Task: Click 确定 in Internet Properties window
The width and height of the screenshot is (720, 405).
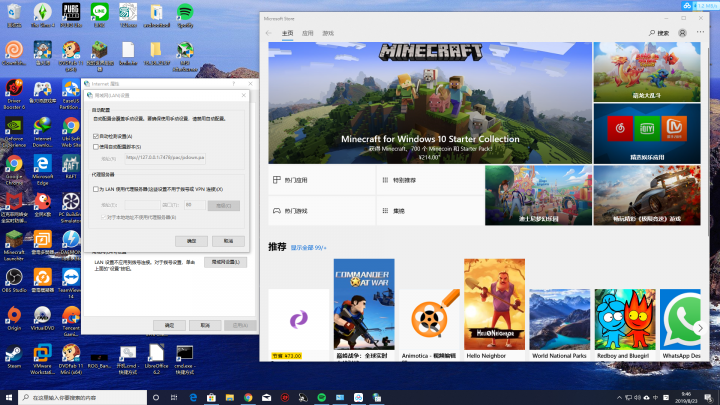Action: pyautogui.click(x=169, y=325)
